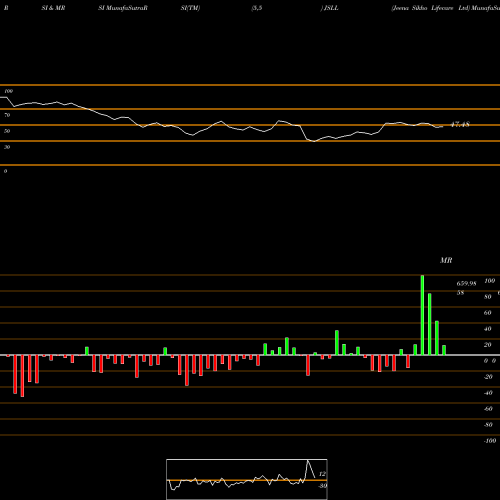
Task: Click the MR axis label -100
Action: point(490,441)
